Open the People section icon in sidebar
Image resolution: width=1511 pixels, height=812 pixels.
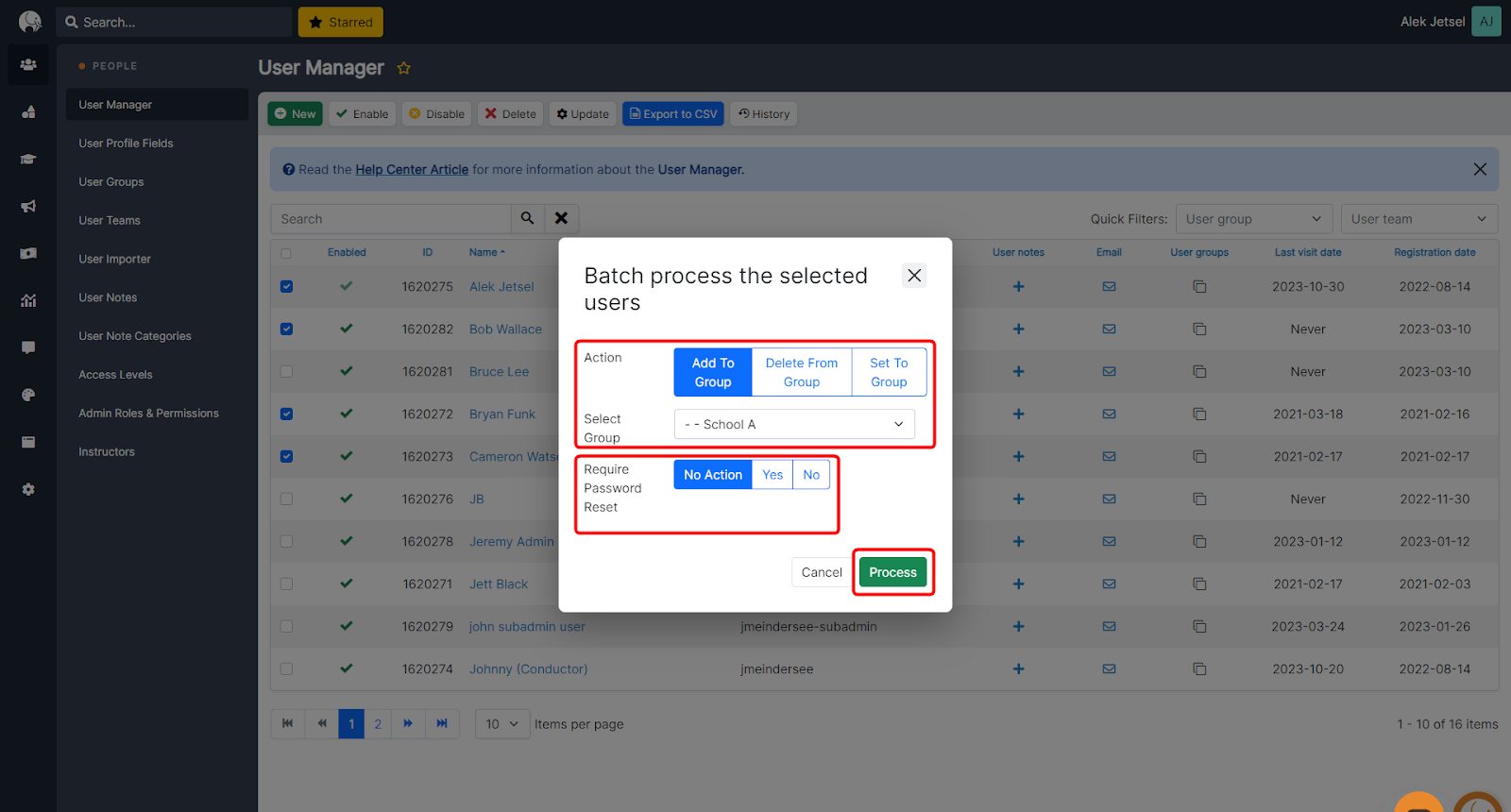[x=28, y=65]
